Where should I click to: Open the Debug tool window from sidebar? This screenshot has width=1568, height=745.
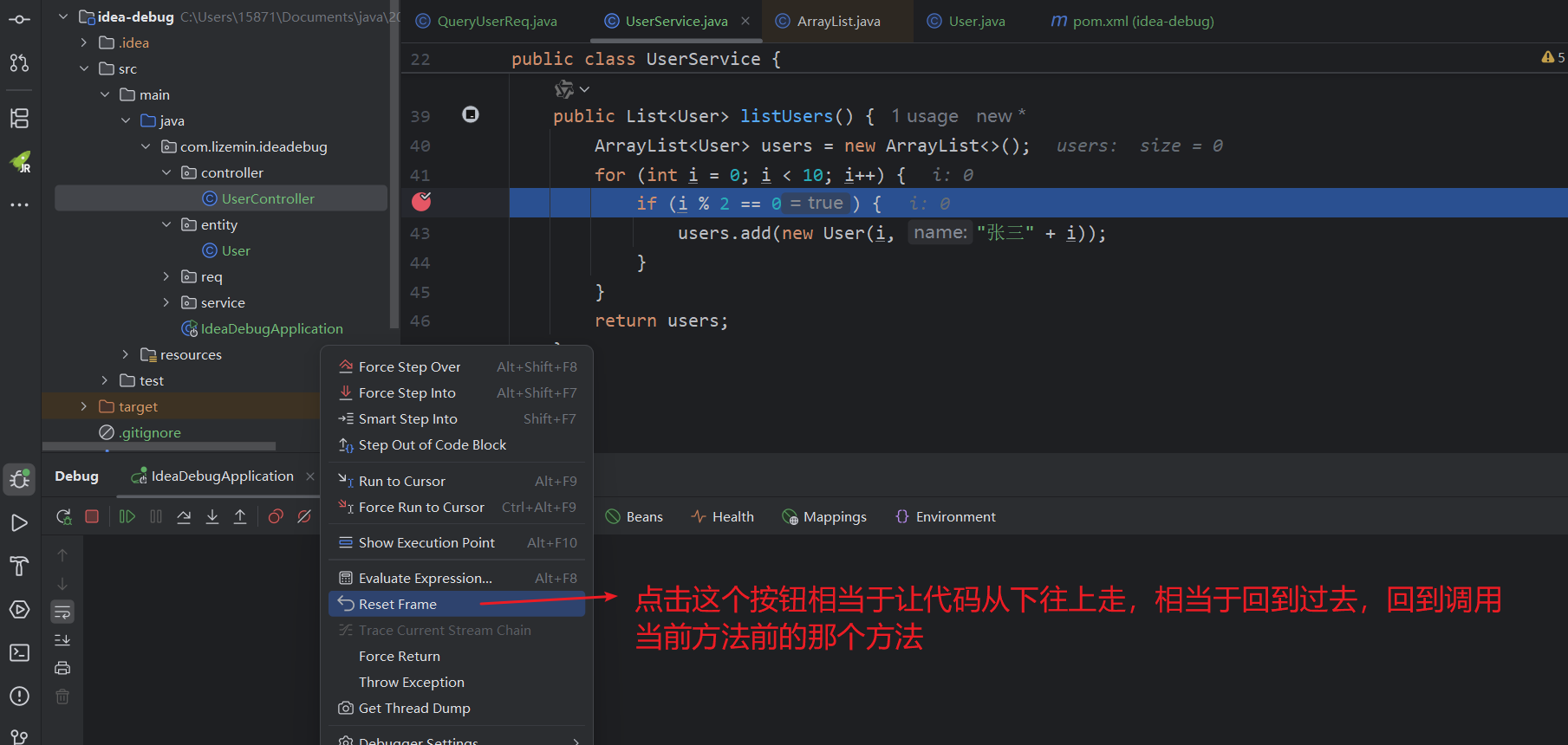[x=19, y=479]
